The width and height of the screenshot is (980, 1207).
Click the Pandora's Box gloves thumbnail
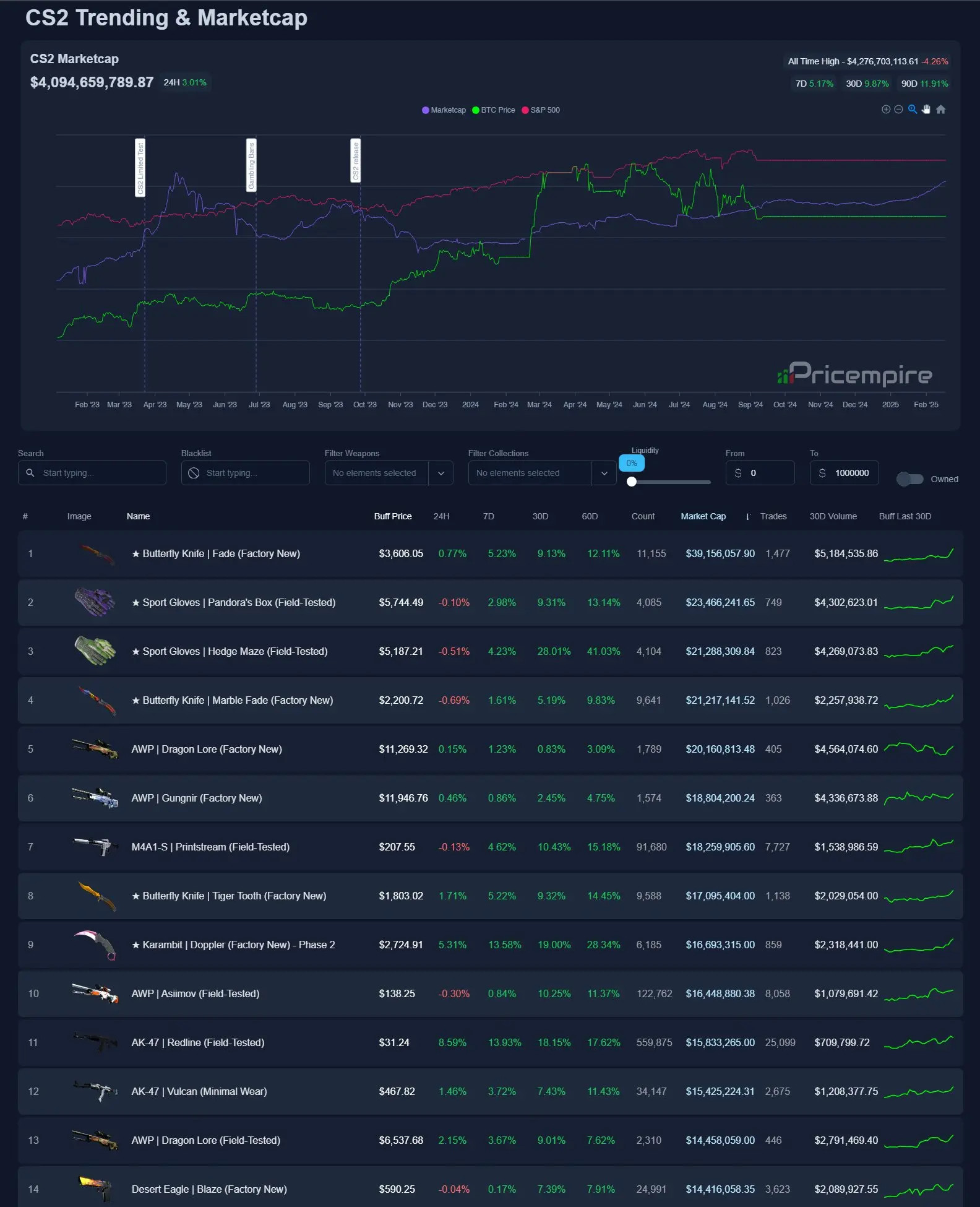[x=95, y=602]
